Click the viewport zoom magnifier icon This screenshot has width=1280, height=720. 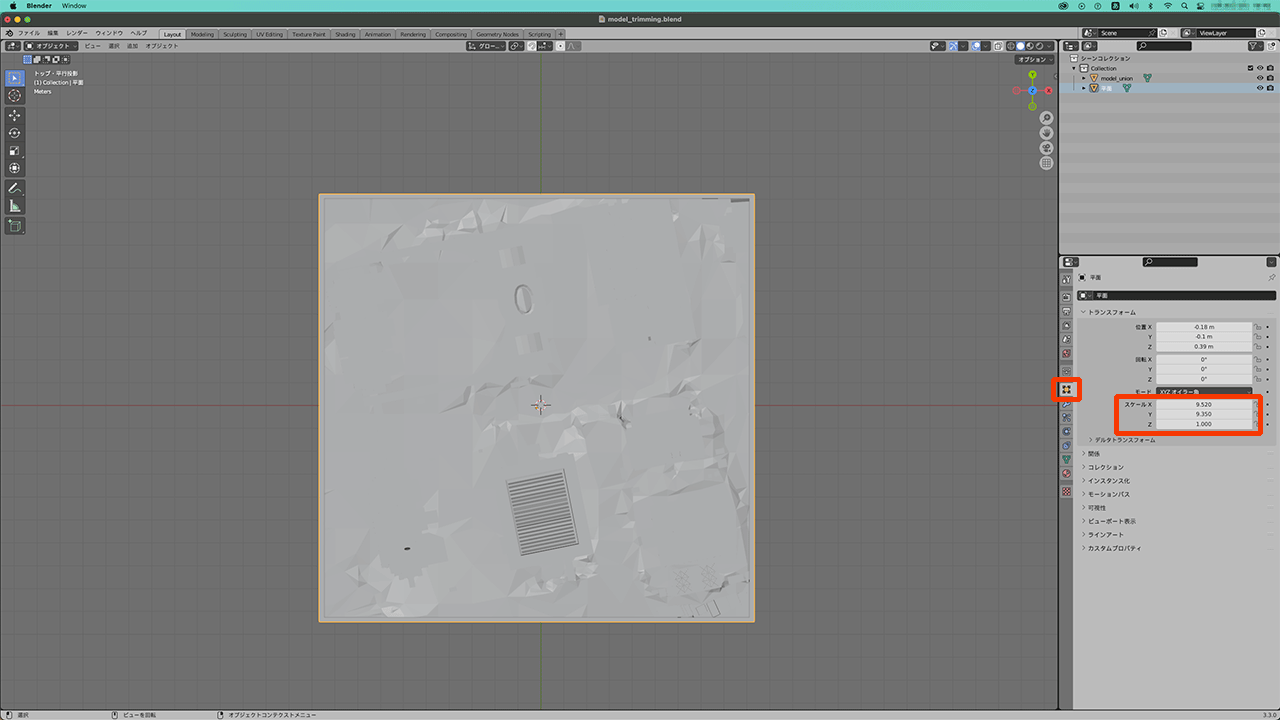(1046, 118)
